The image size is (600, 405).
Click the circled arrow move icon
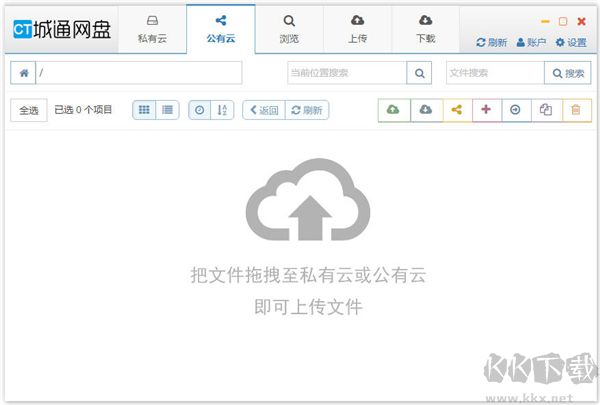[515, 110]
